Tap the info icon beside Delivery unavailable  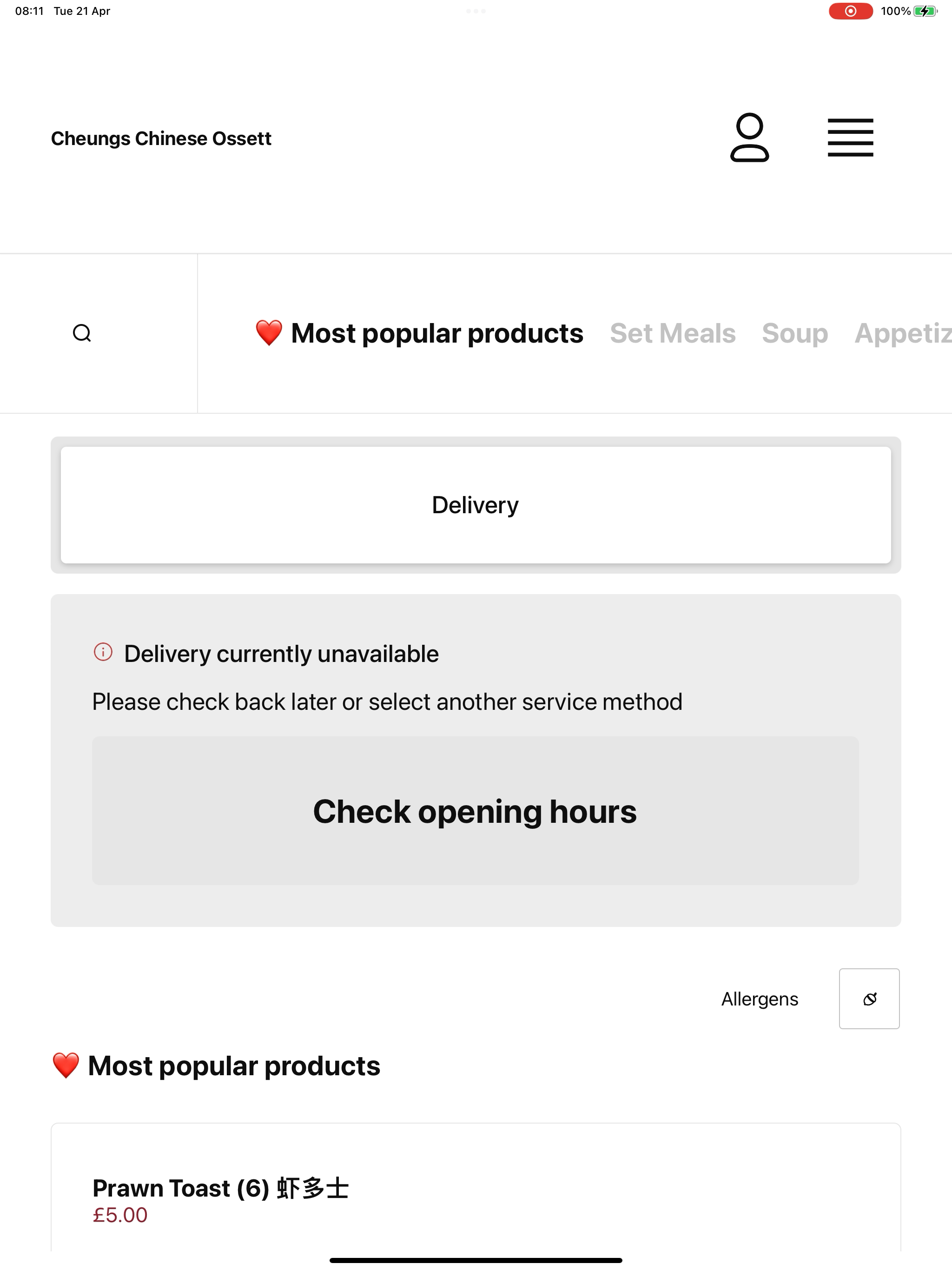[103, 652]
